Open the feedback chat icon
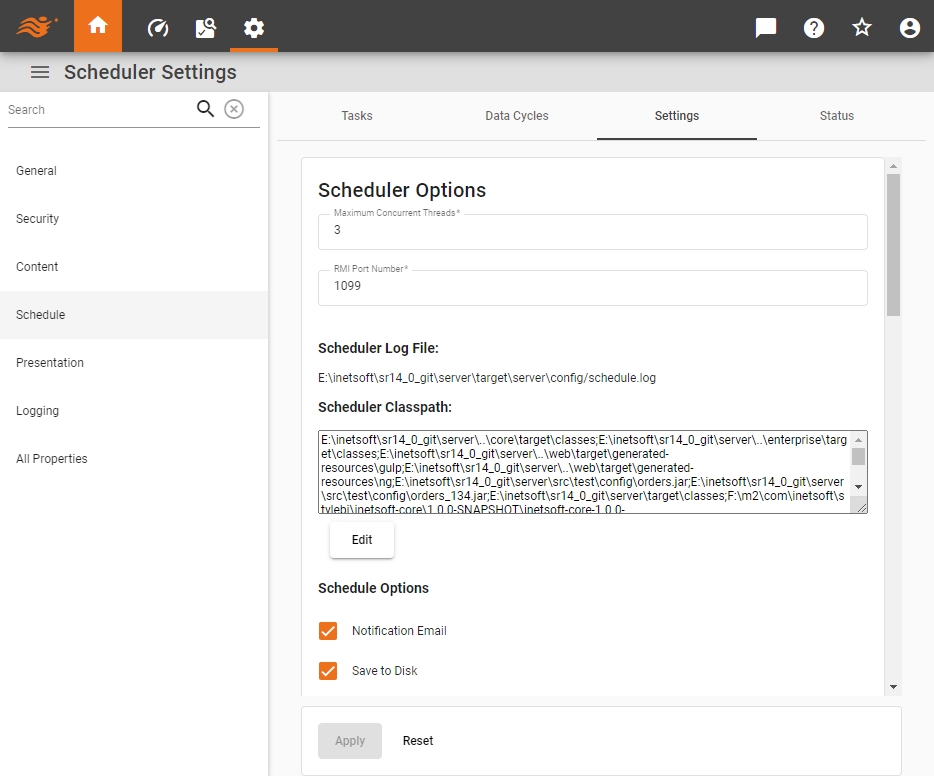This screenshot has height=776, width=934. point(765,27)
